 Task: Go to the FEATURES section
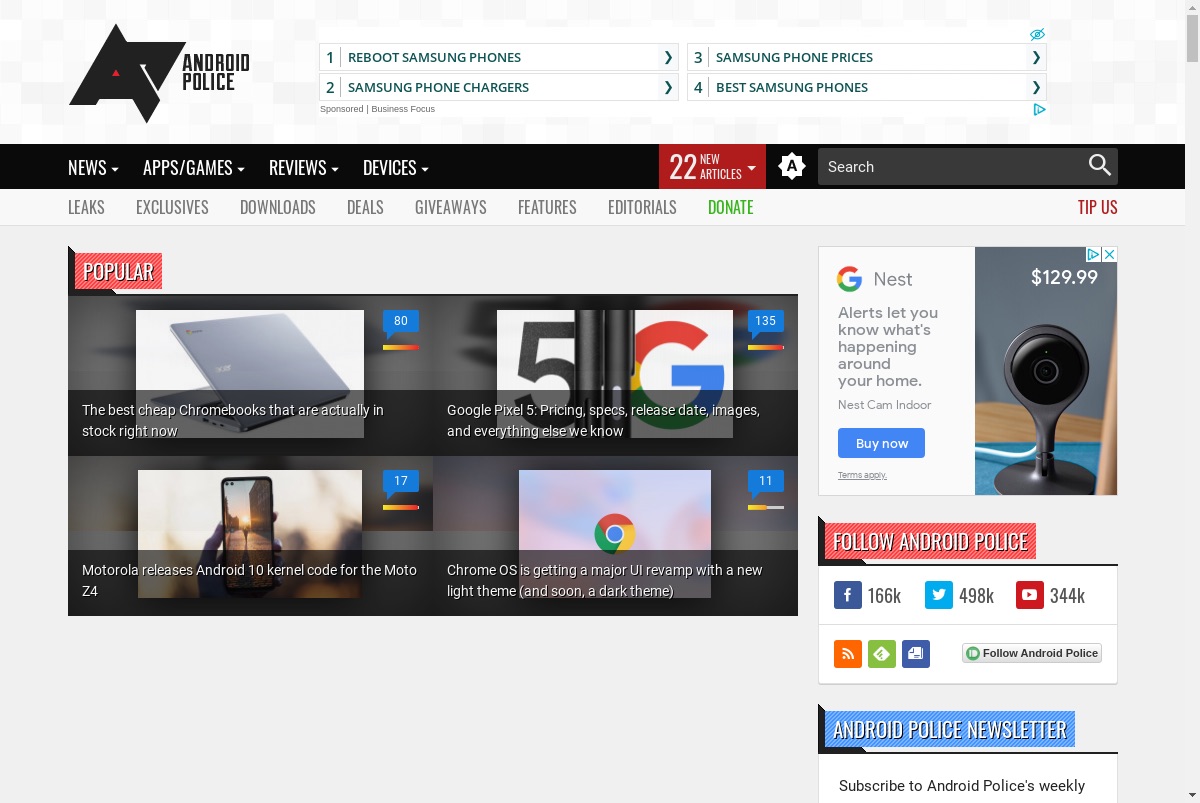click(x=547, y=207)
